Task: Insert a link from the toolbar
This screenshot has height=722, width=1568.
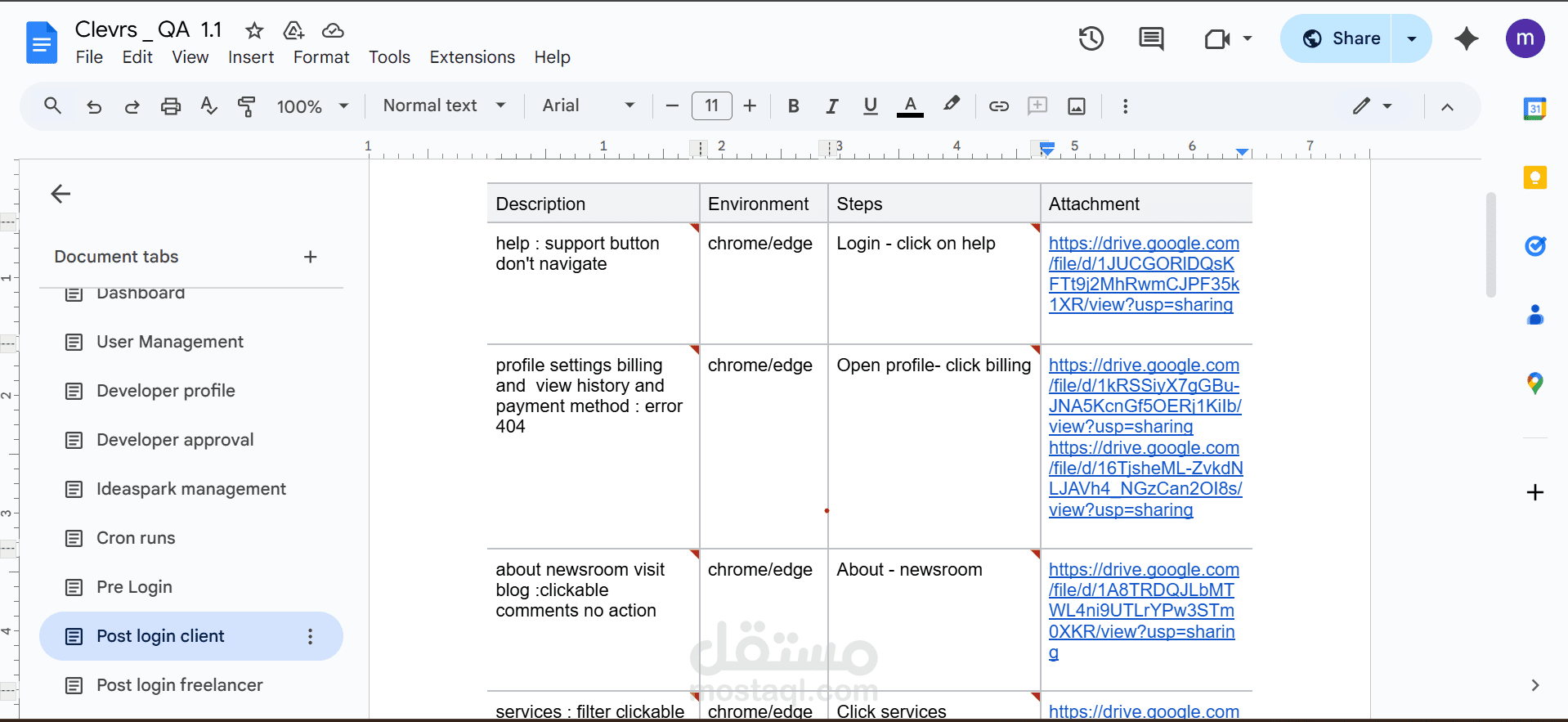Action: pos(998,105)
